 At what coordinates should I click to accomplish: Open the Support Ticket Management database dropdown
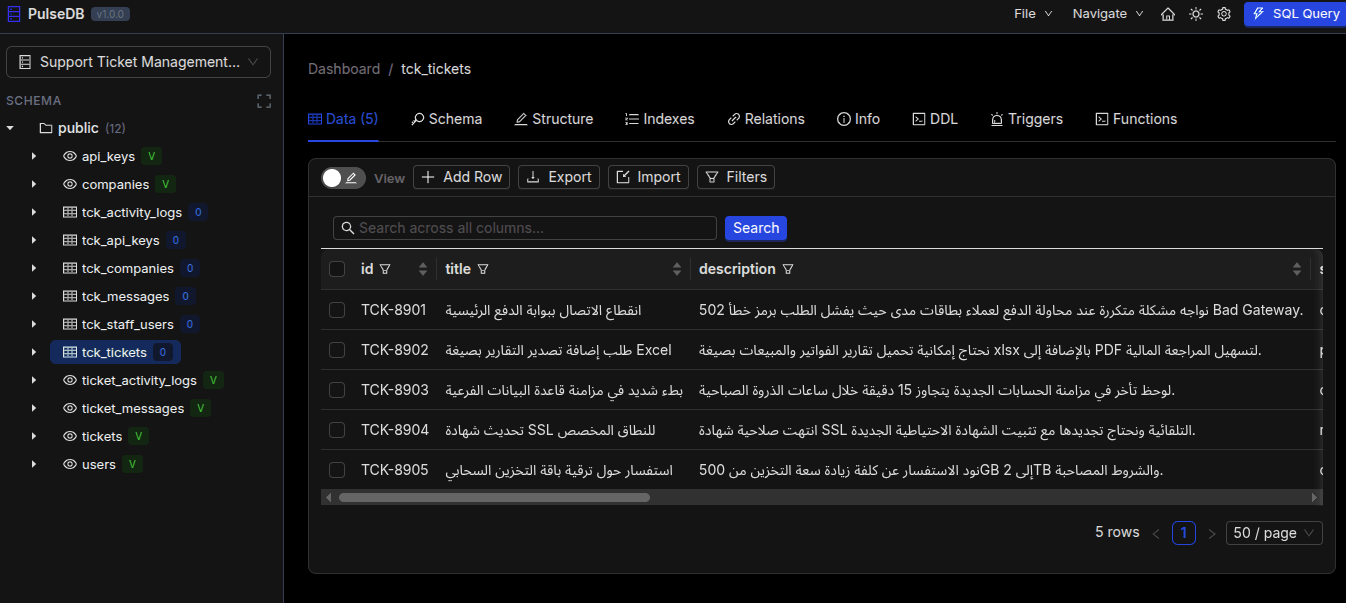[138, 62]
